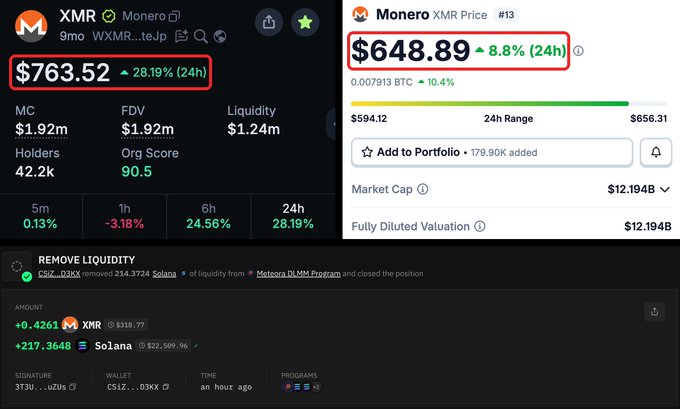
Task: Click the large Monero logo beside XMR
Action: 31,26
